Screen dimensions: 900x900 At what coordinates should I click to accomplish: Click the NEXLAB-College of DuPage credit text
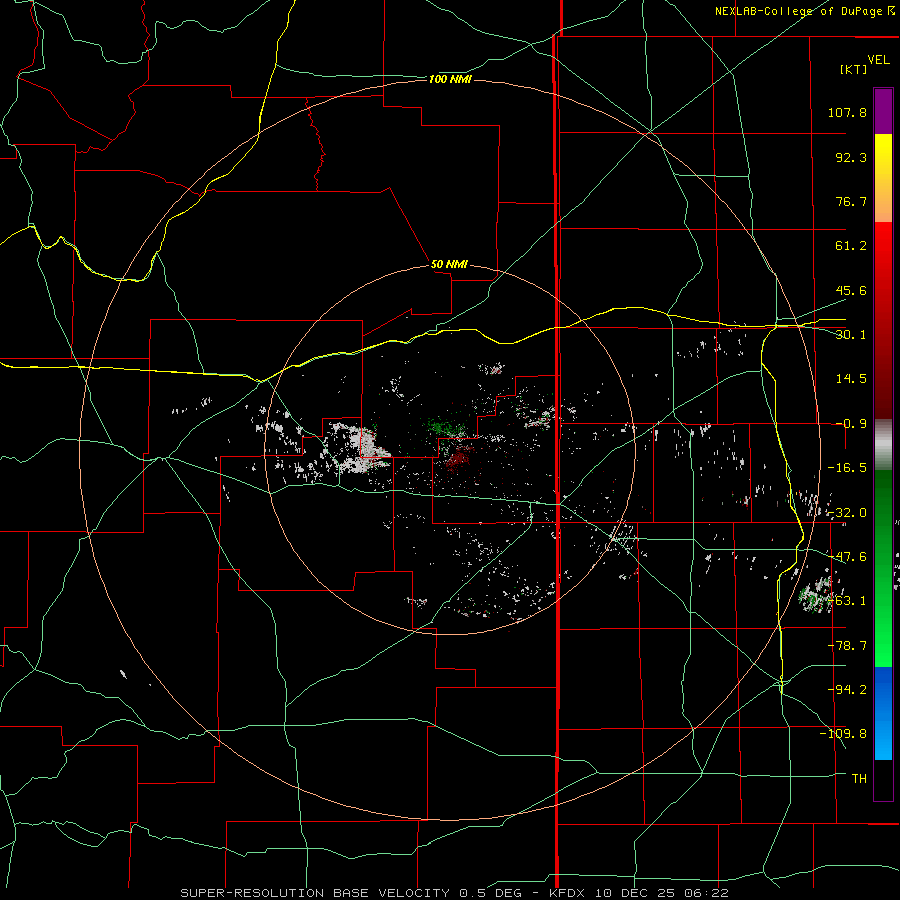[x=798, y=11]
